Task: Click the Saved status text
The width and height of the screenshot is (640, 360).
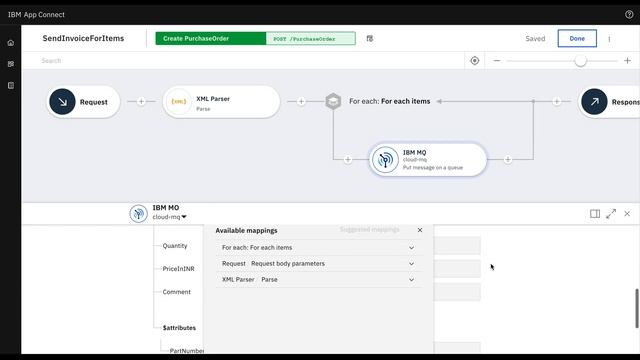Action: [535, 39]
